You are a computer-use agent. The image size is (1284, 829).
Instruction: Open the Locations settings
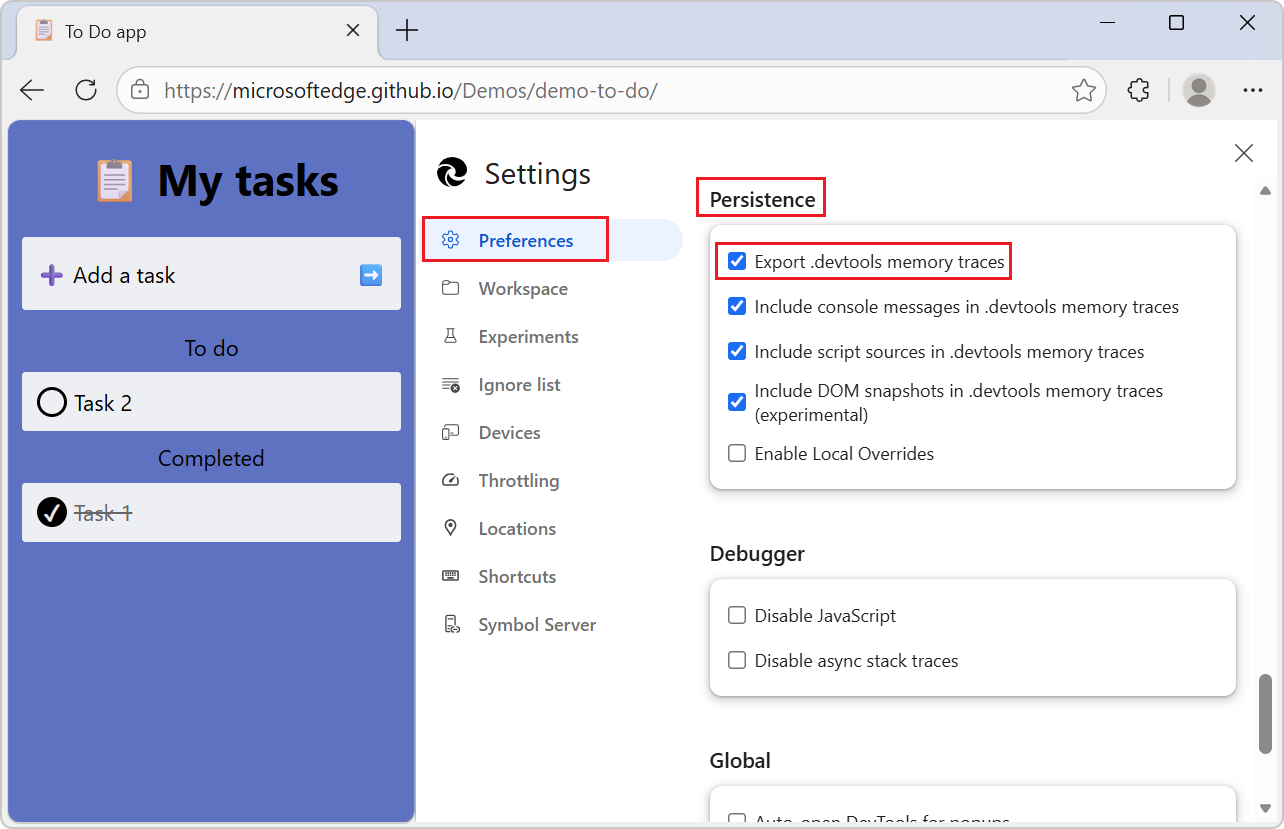tap(516, 528)
